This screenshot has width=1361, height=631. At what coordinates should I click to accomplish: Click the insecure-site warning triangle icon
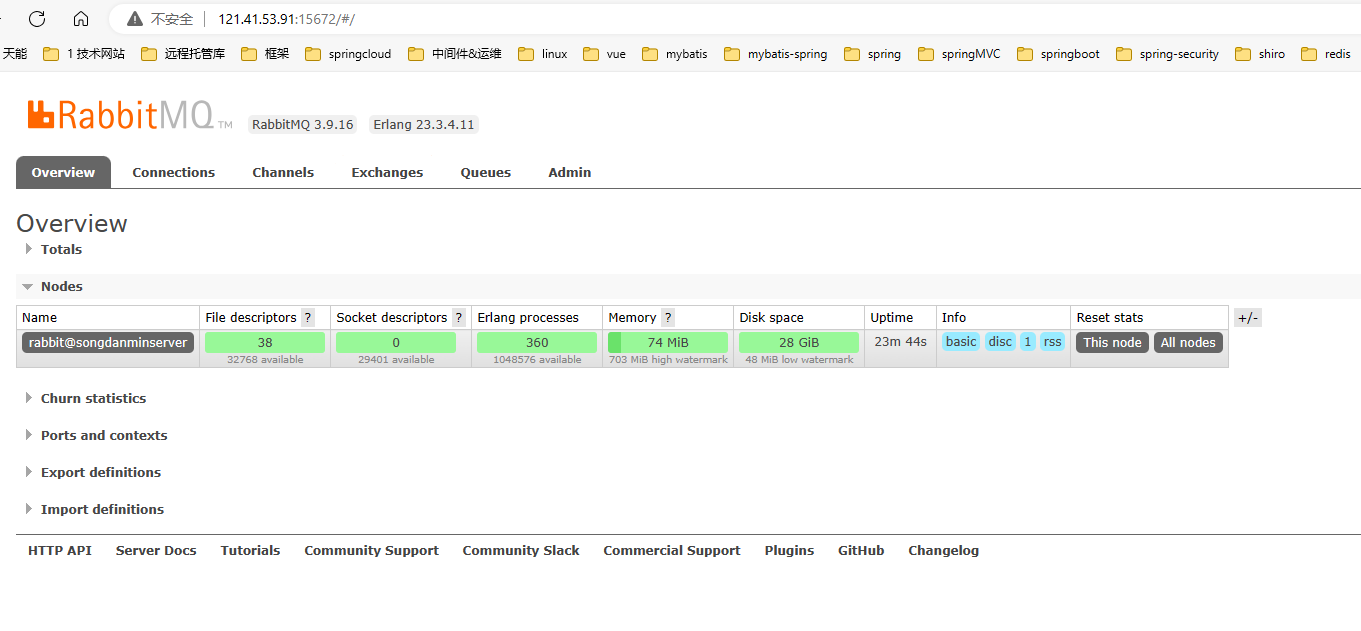point(135,18)
